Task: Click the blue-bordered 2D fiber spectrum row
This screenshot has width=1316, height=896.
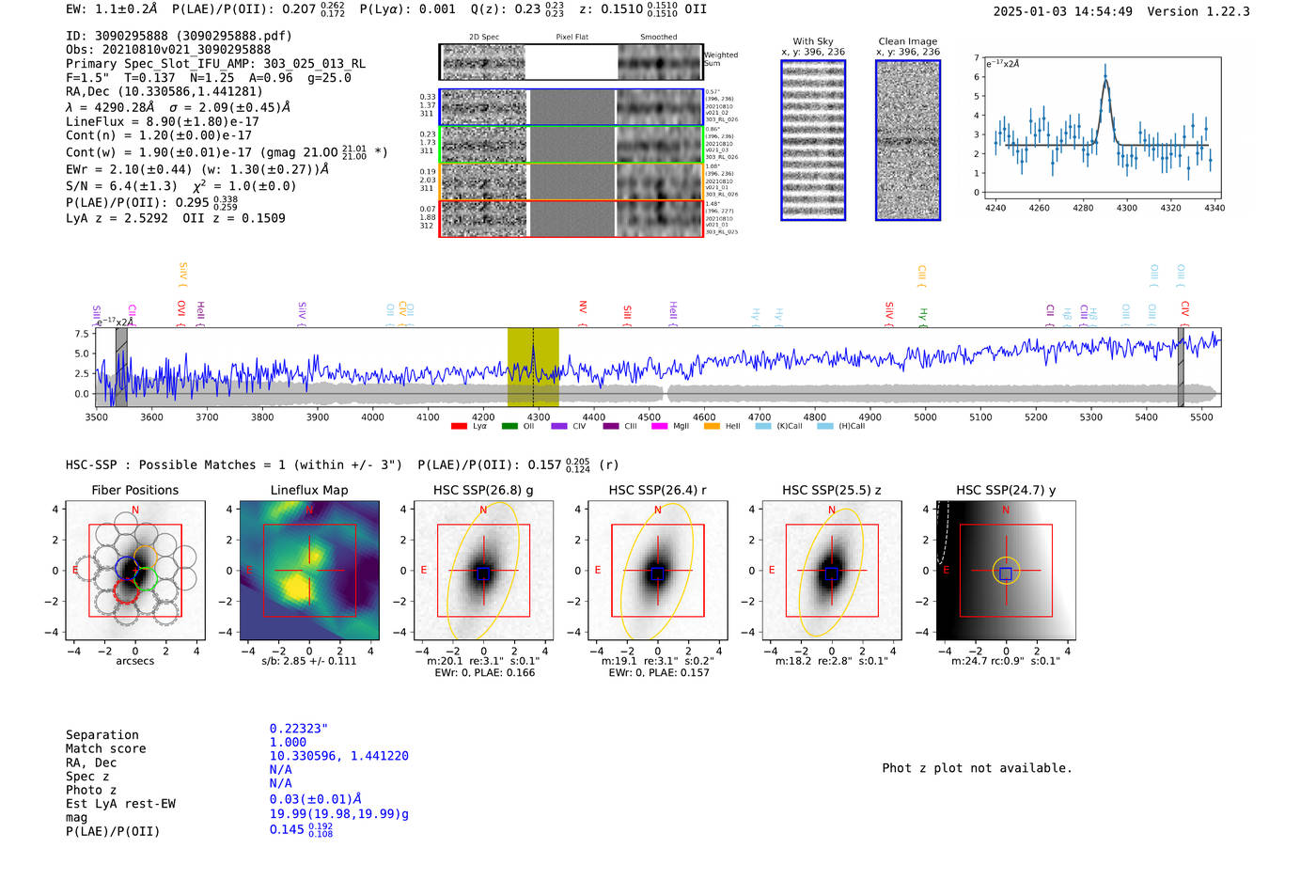Action: pos(572,107)
